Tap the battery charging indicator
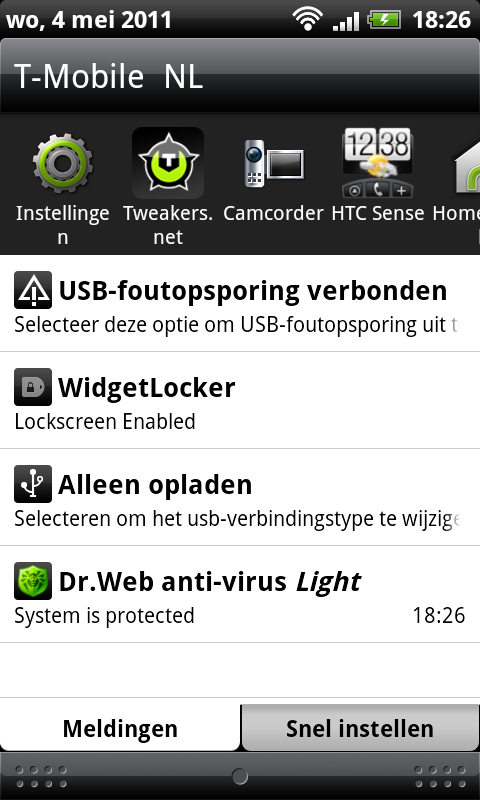 coord(384,20)
